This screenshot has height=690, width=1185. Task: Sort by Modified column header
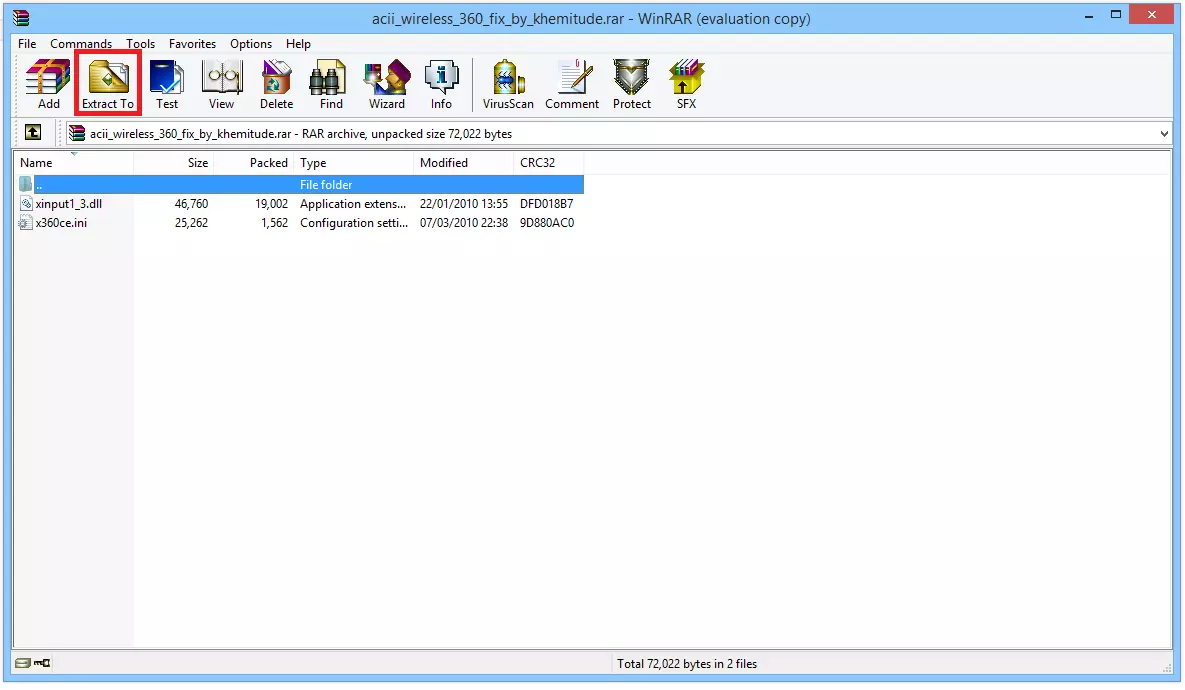(x=463, y=162)
